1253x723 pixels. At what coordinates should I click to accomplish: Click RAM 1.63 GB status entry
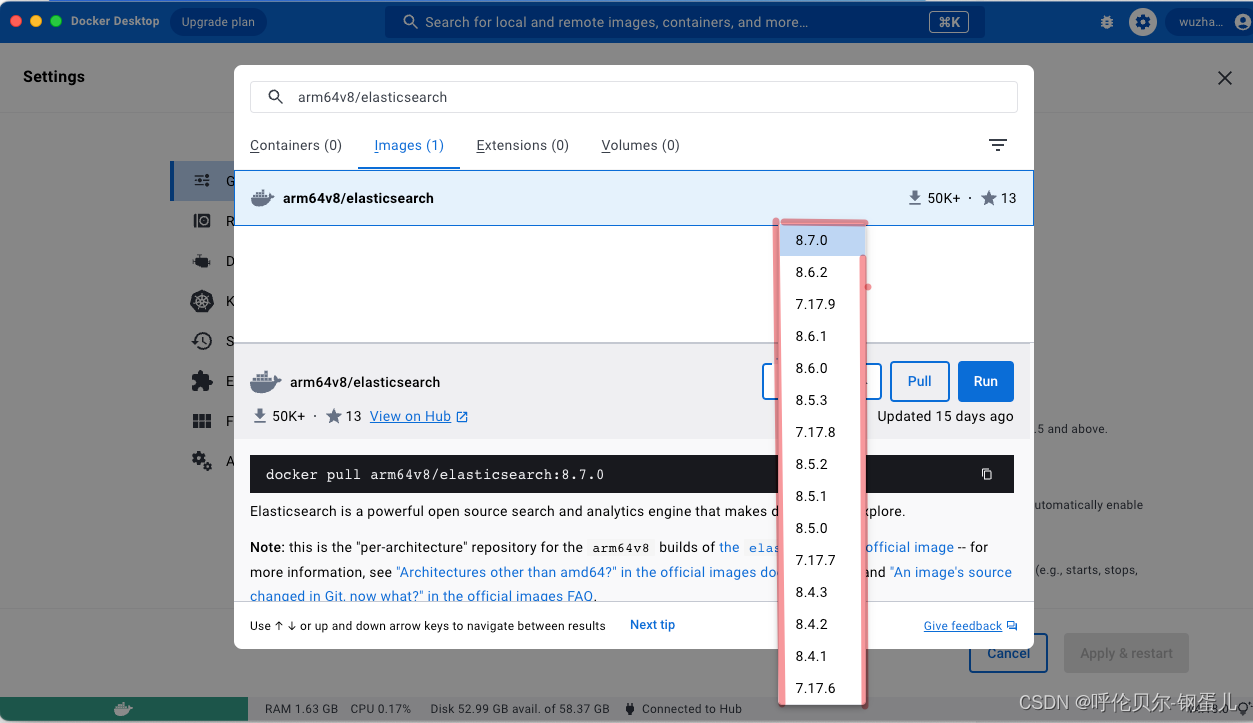[301, 709]
